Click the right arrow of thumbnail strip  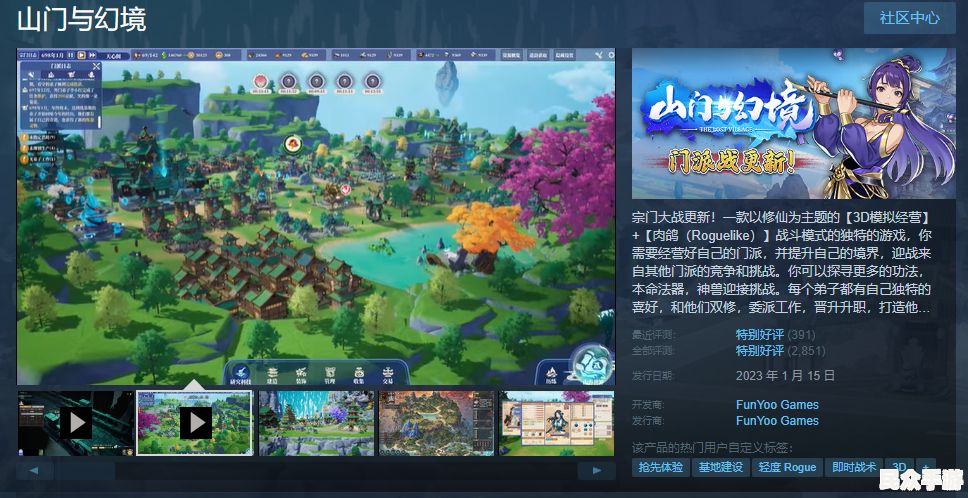point(596,471)
